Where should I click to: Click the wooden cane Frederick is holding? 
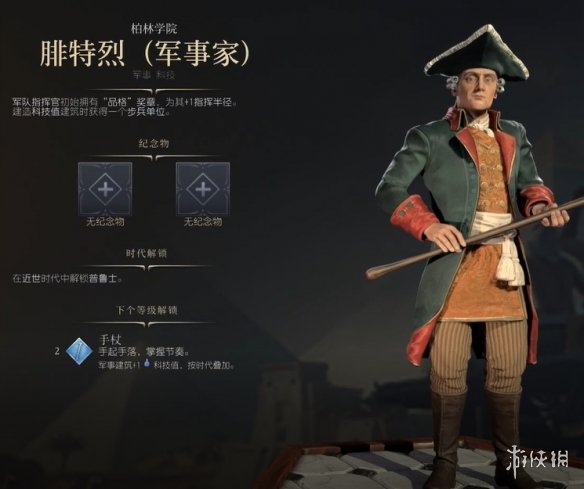(x=475, y=238)
